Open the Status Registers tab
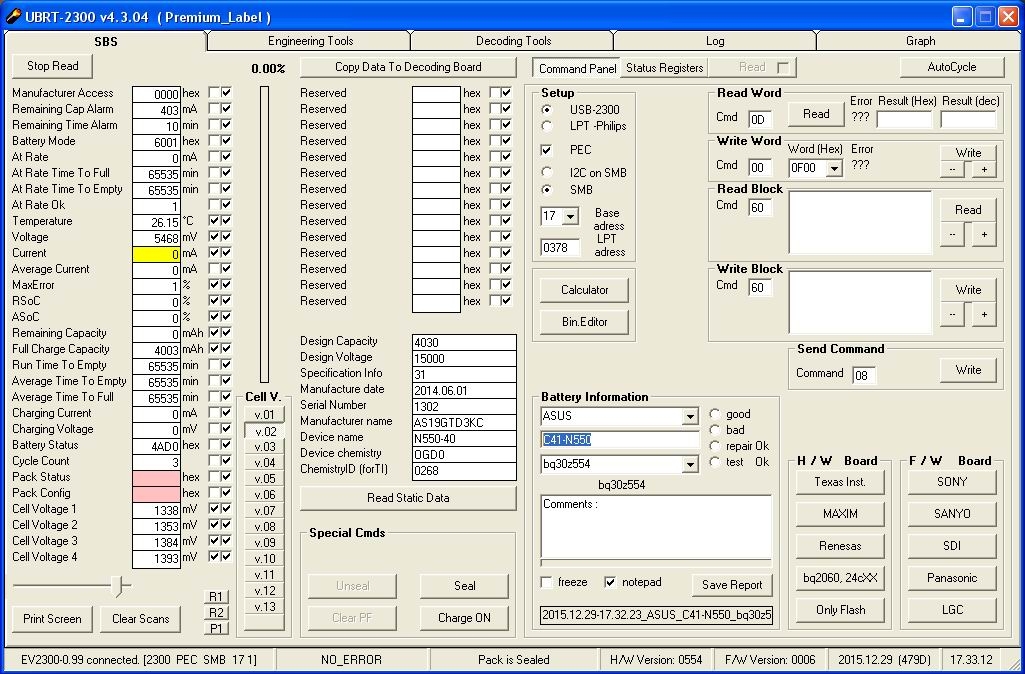 pyautogui.click(x=665, y=68)
